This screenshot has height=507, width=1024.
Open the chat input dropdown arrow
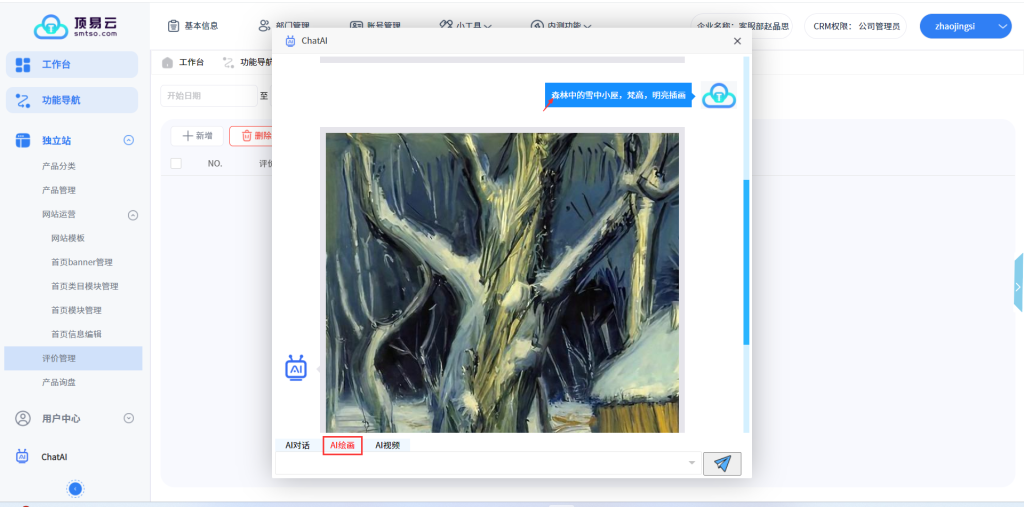pos(692,463)
